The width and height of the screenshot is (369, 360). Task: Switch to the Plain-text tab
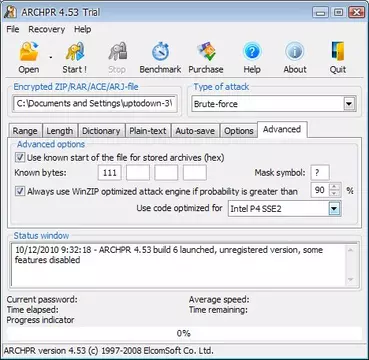click(x=148, y=131)
